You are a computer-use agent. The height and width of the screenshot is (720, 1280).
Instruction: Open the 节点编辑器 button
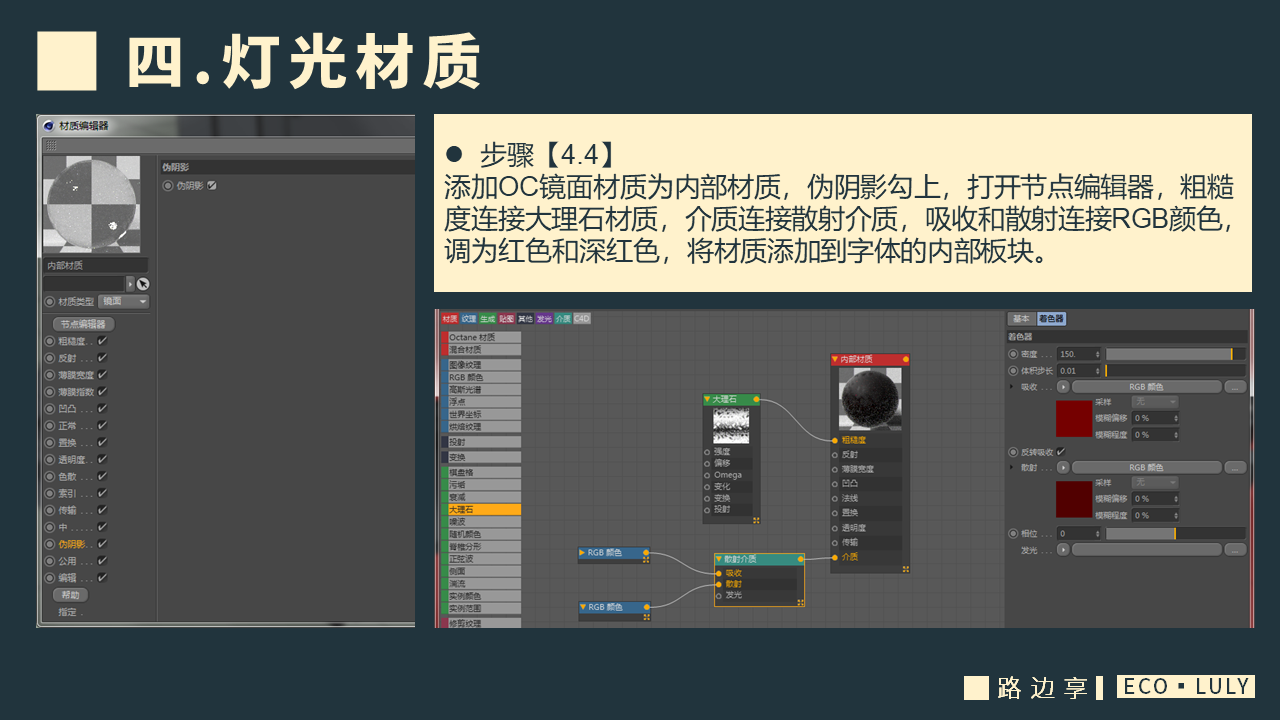[x=84, y=324]
